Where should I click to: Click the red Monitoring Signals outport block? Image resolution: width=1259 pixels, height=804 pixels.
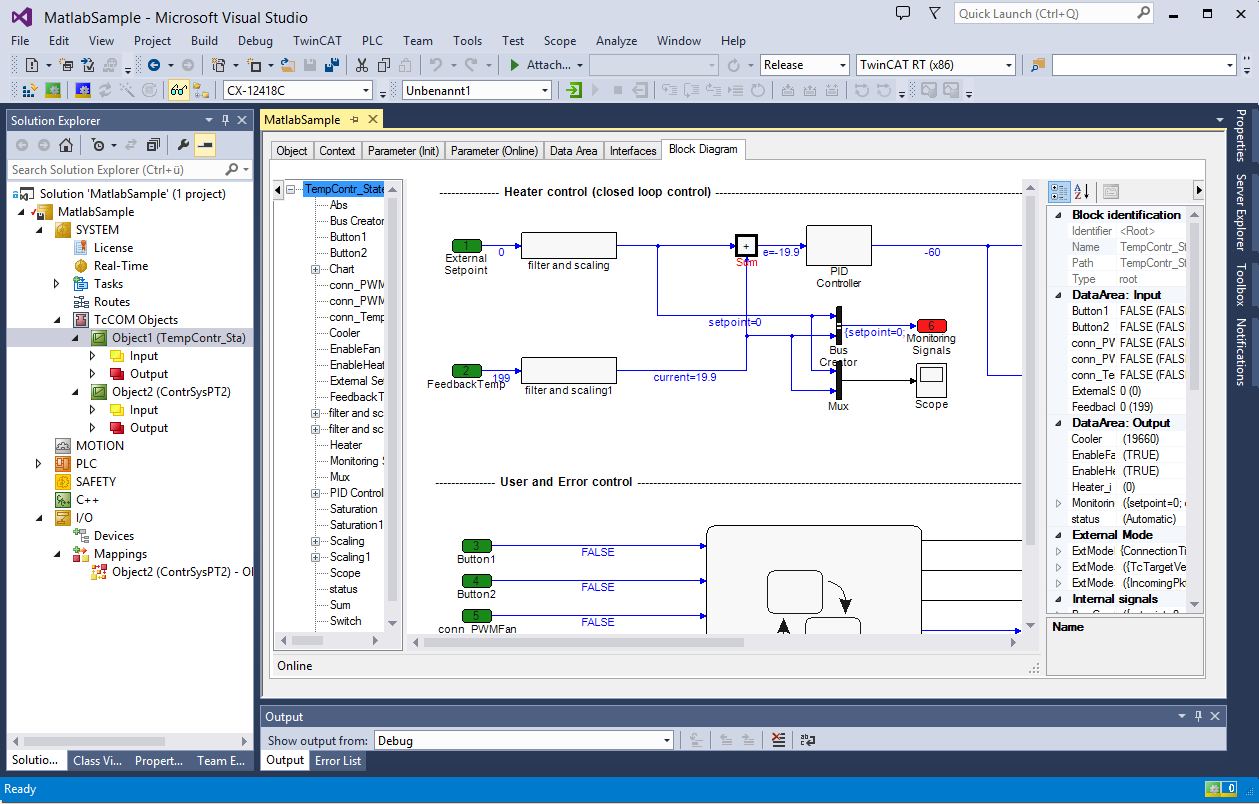[x=931, y=326]
